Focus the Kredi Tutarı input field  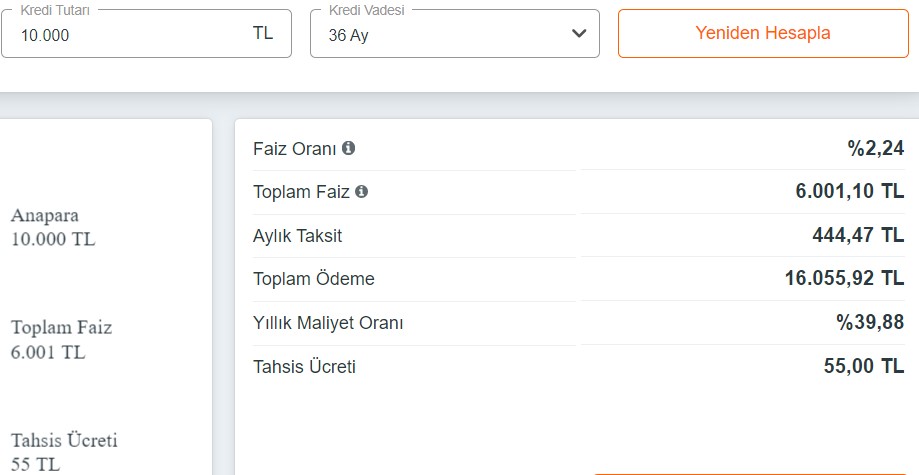pos(147,33)
